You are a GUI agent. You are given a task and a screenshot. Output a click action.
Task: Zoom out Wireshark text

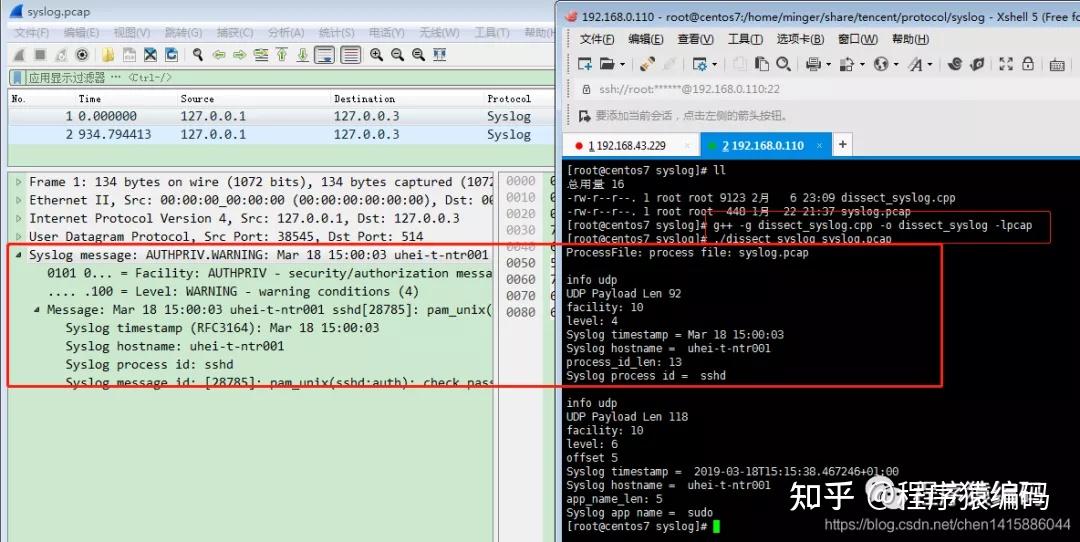coord(397,55)
